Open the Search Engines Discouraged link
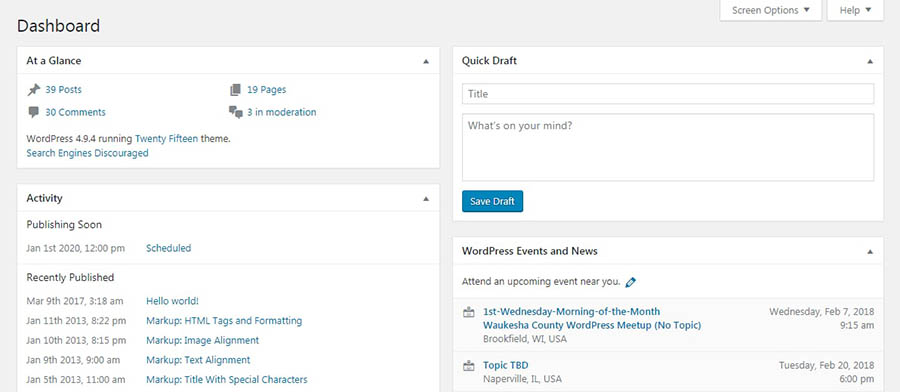The width and height of the screenshot is (900, 392). click(87, 153)
